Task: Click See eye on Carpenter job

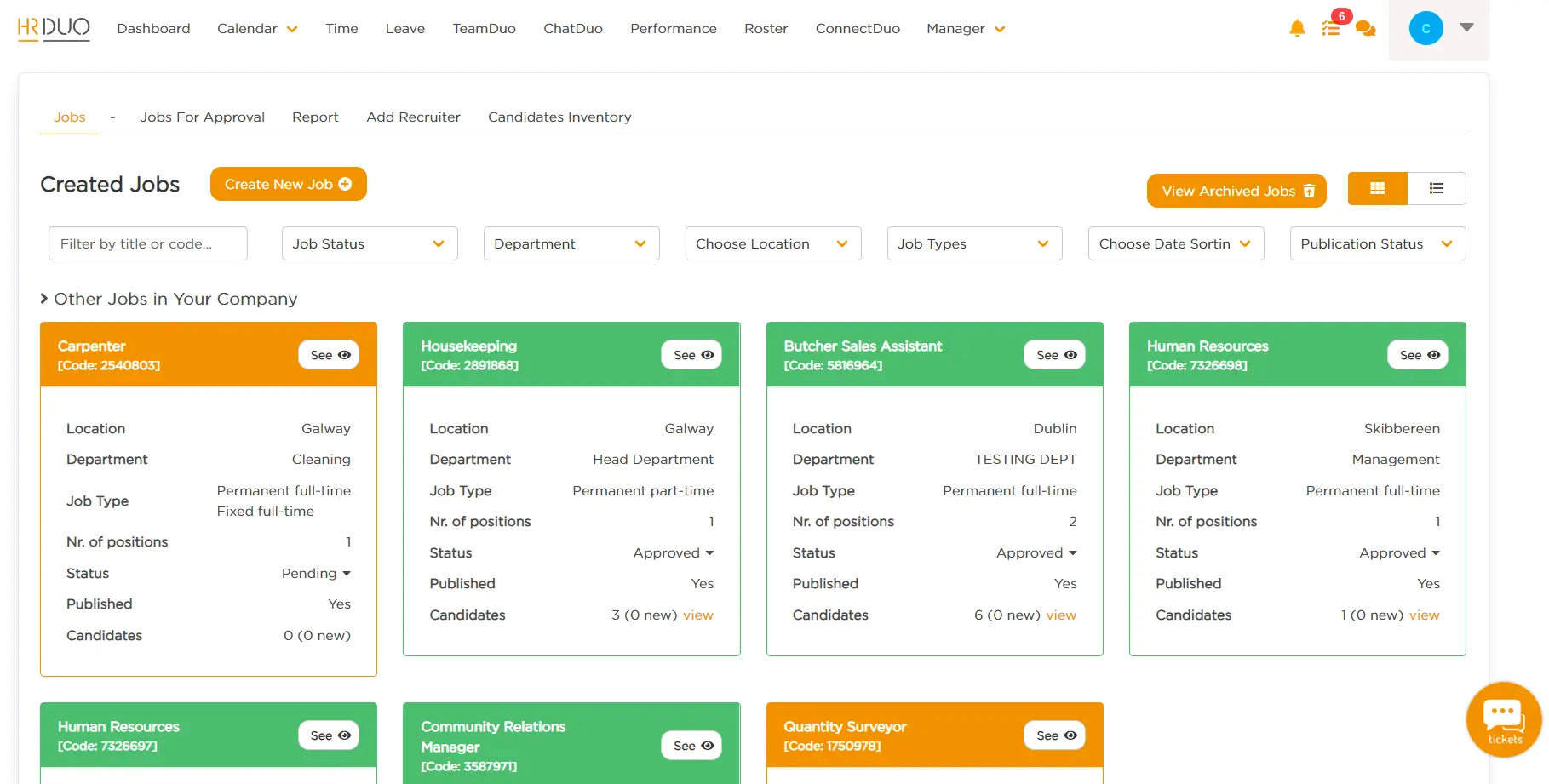Action: (330, 355)
